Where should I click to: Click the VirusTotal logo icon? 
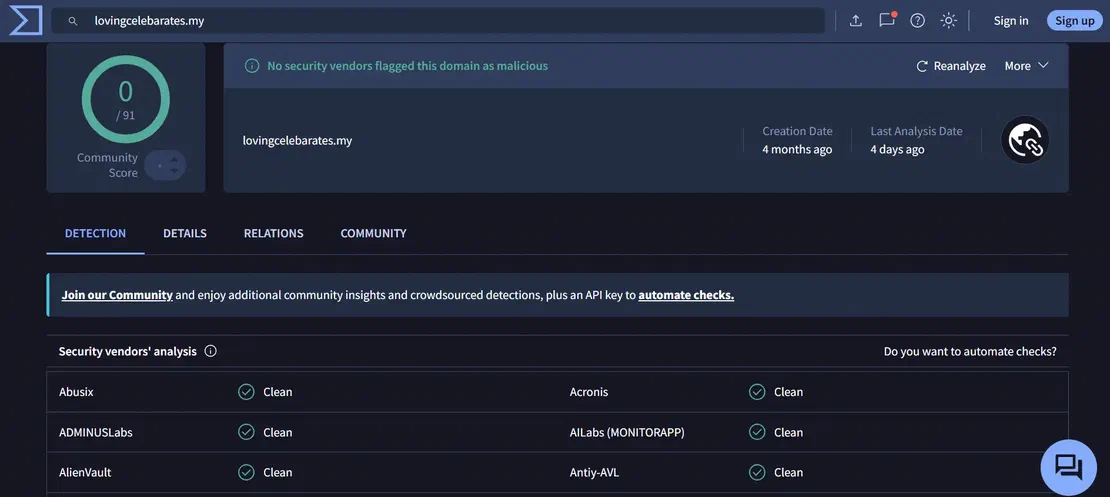[x=25, y=21]
